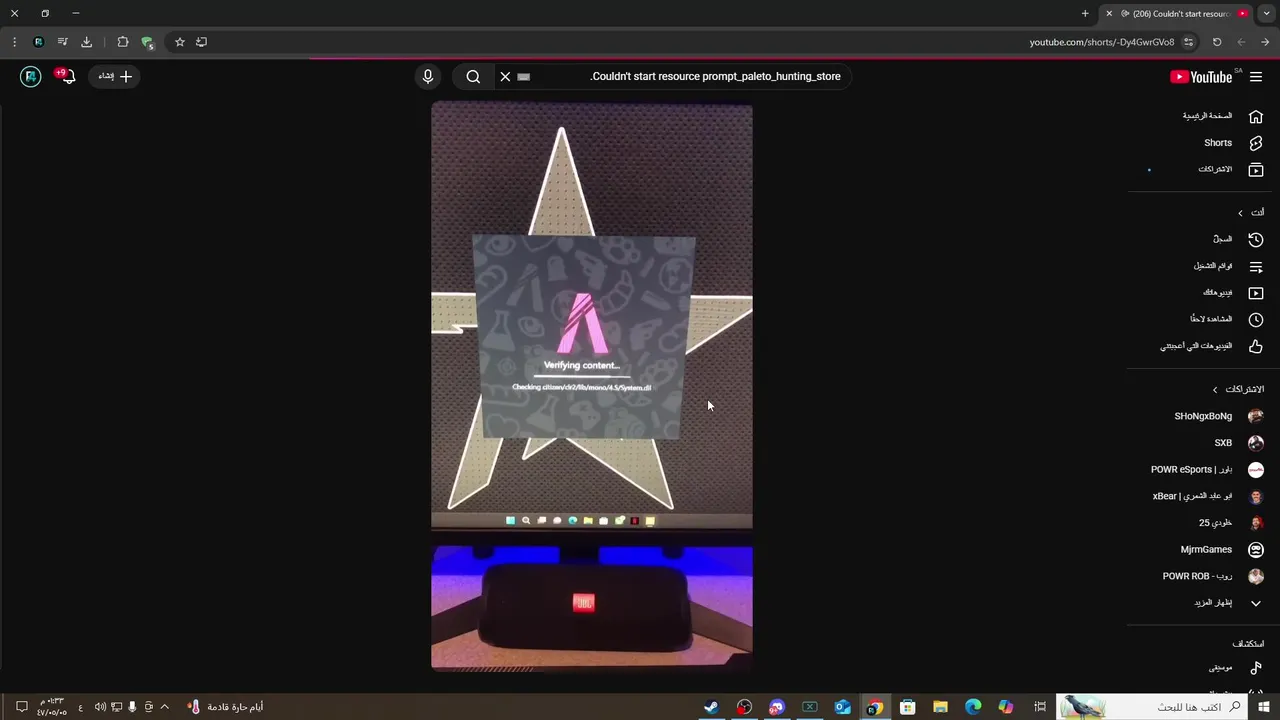Open the Windows Start menu
The image size is (1280, 720).
point(1264,707)
